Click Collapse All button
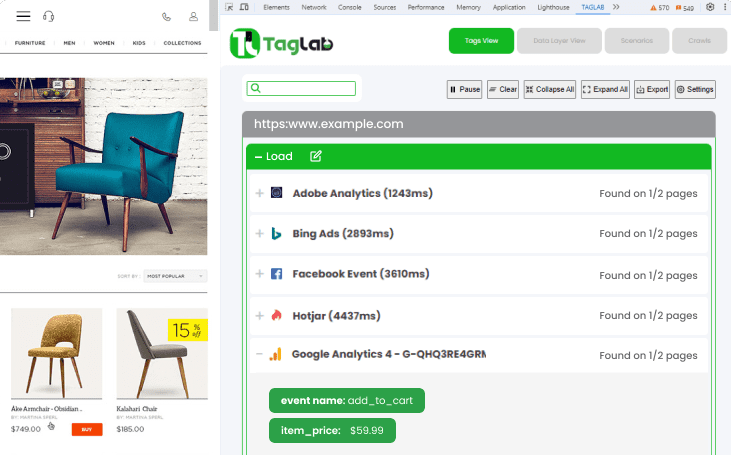 (550, 89)
